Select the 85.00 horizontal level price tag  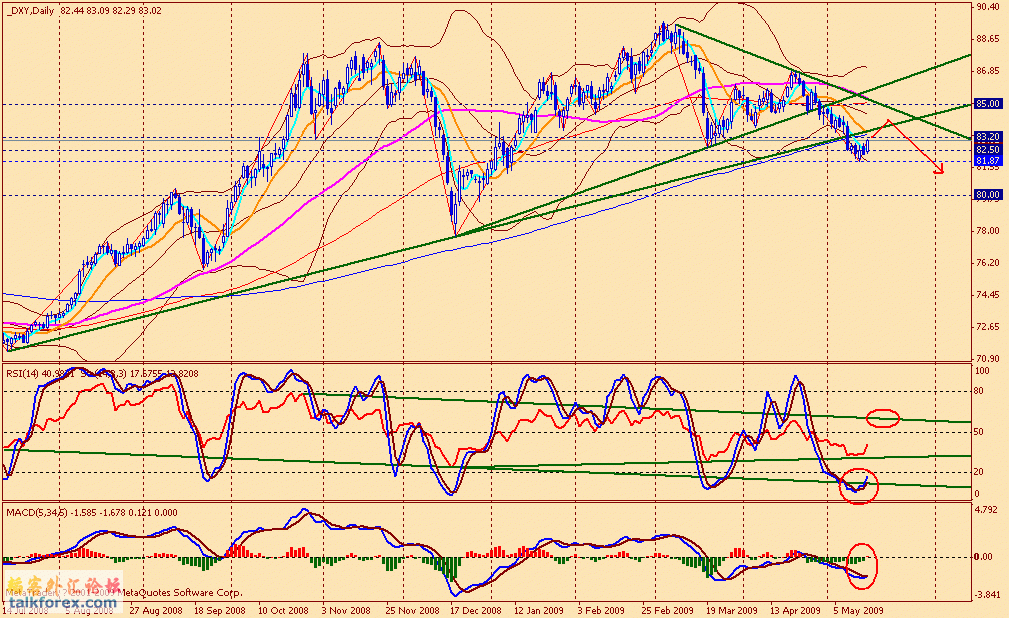click(x=988, y=104)
